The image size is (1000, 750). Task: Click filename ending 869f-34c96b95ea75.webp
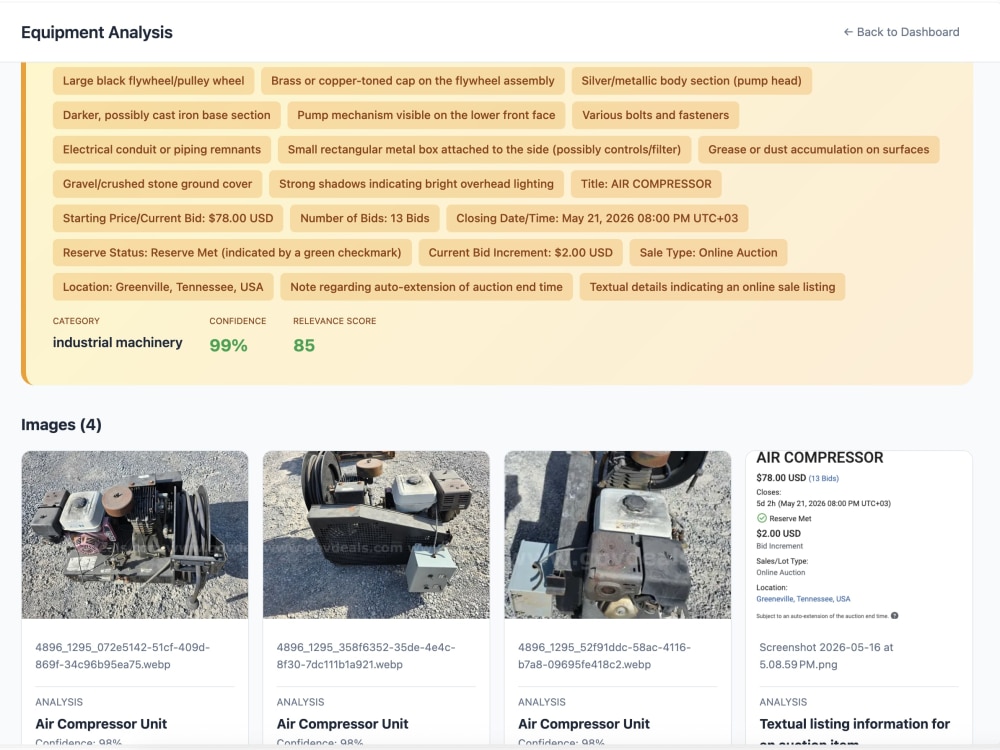click(x=122, y=656)
